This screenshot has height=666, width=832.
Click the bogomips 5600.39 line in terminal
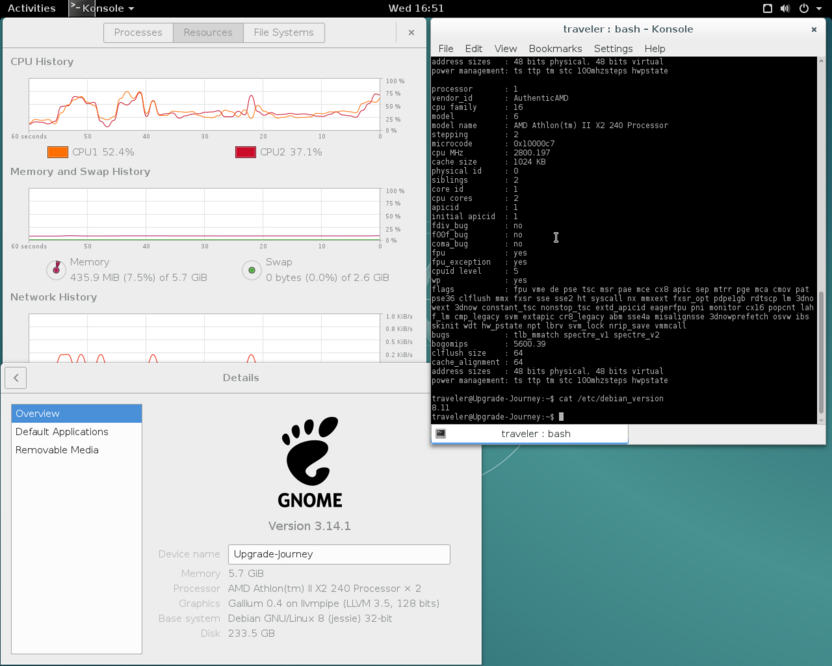pos(488,344)
